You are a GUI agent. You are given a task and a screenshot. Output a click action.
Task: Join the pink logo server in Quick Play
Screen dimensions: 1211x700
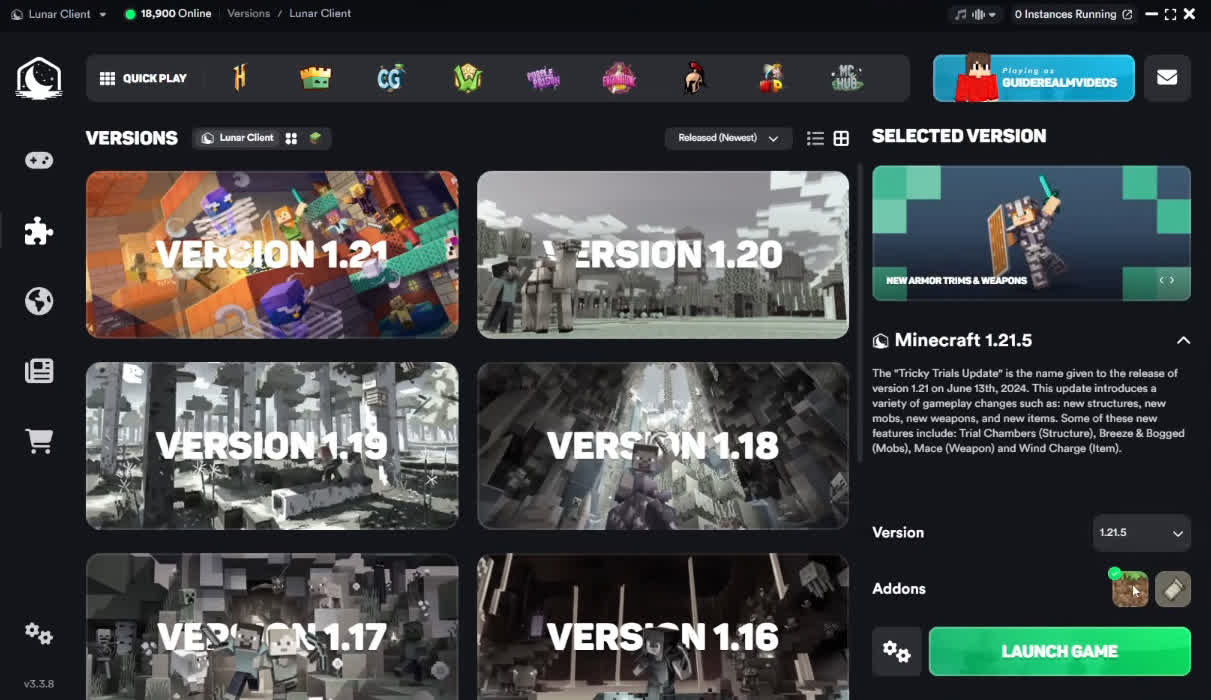click(x=619, y=78)
